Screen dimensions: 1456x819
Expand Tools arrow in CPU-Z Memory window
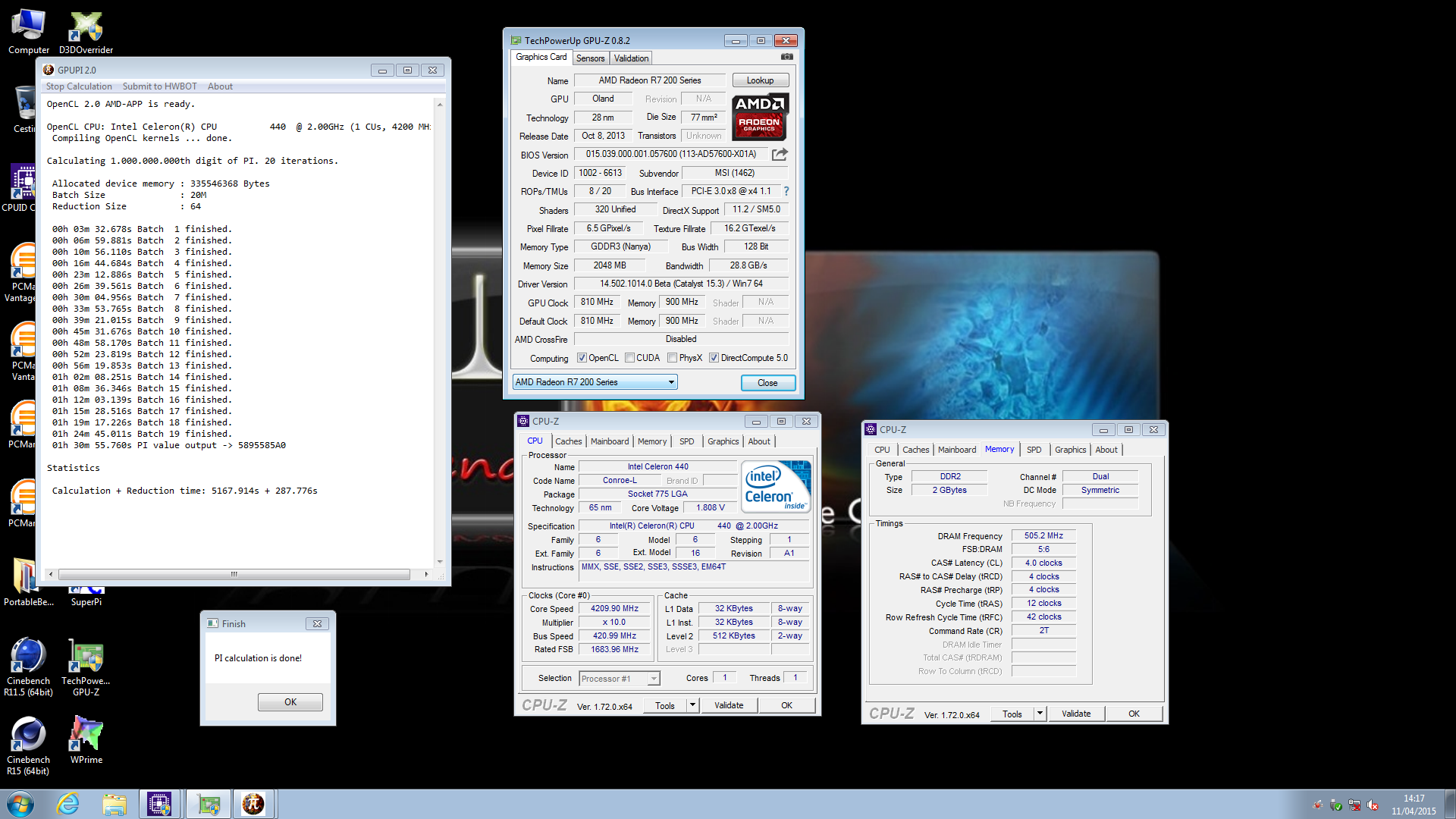click(x=1040, y=714)
